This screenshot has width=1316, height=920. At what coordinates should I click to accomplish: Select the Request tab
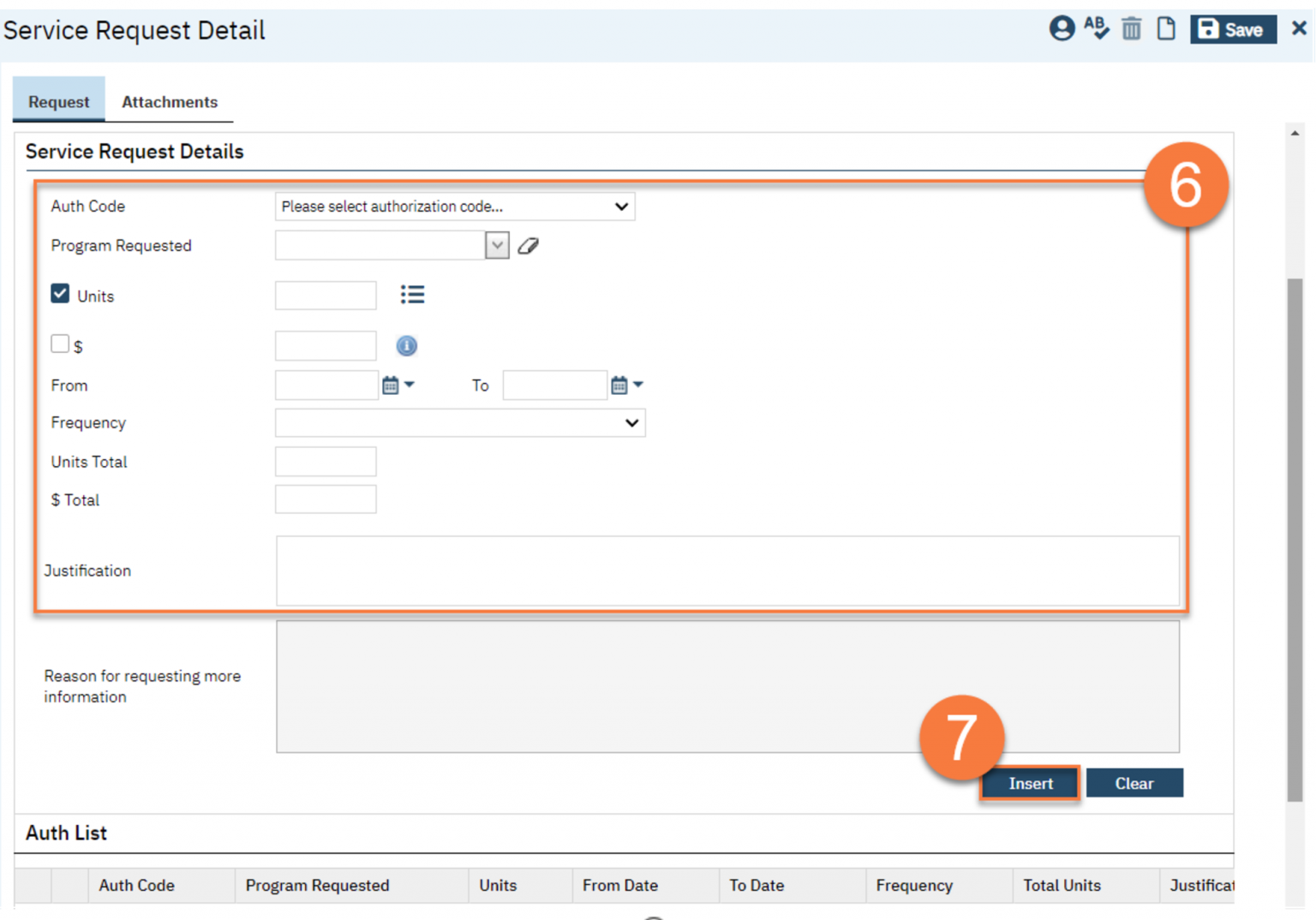pos(59,102)
